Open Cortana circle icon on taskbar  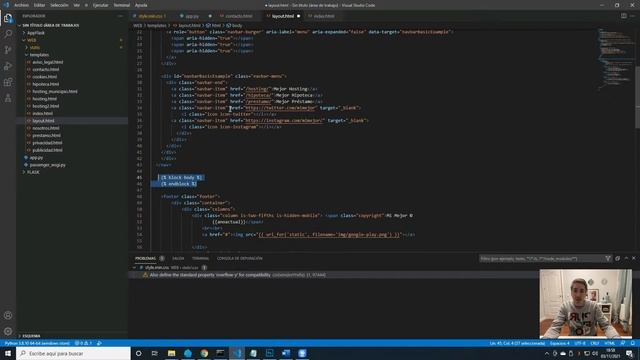coord(138,353)
